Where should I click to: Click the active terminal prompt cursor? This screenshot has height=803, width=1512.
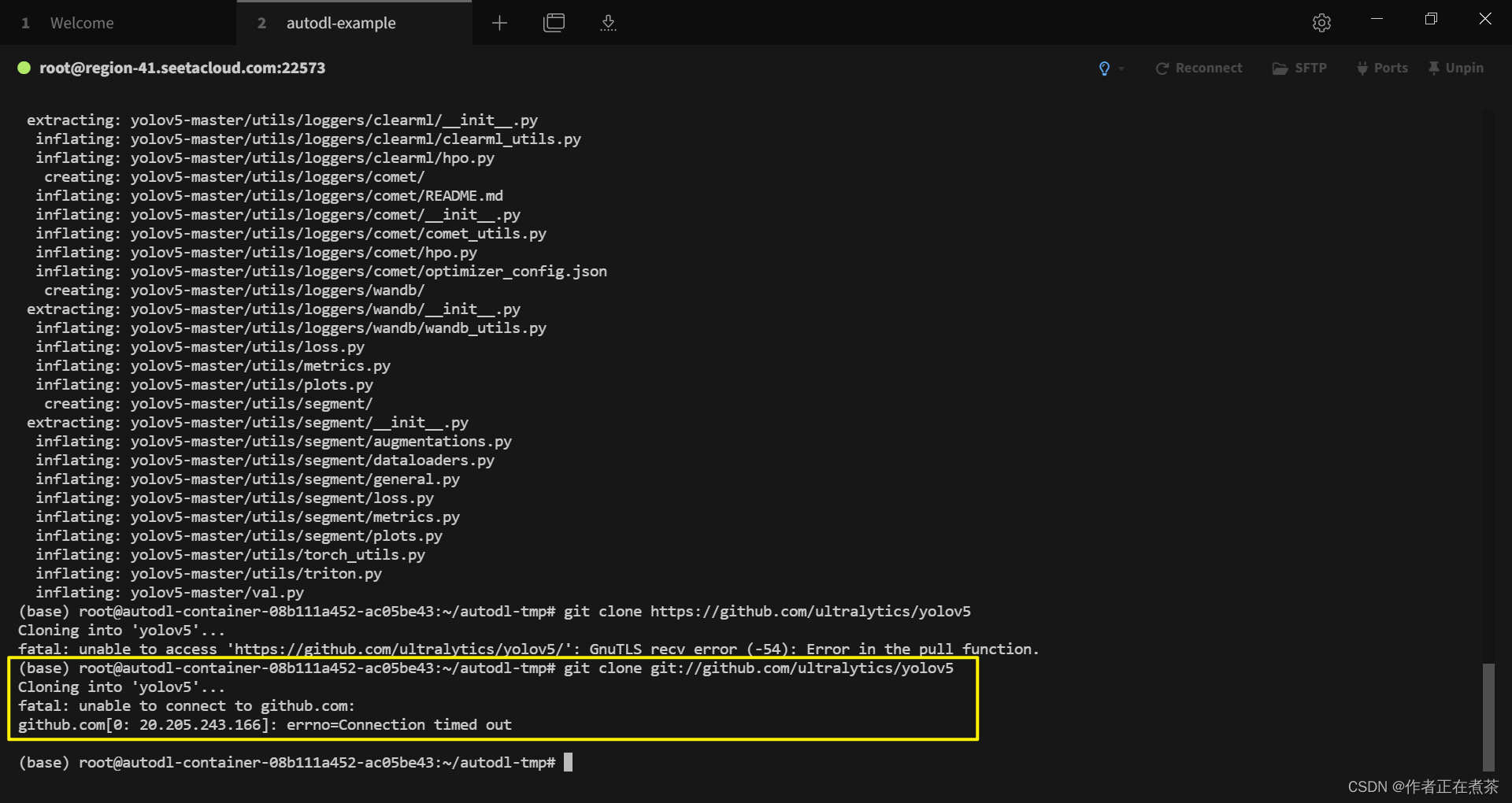tap(568, 762)
